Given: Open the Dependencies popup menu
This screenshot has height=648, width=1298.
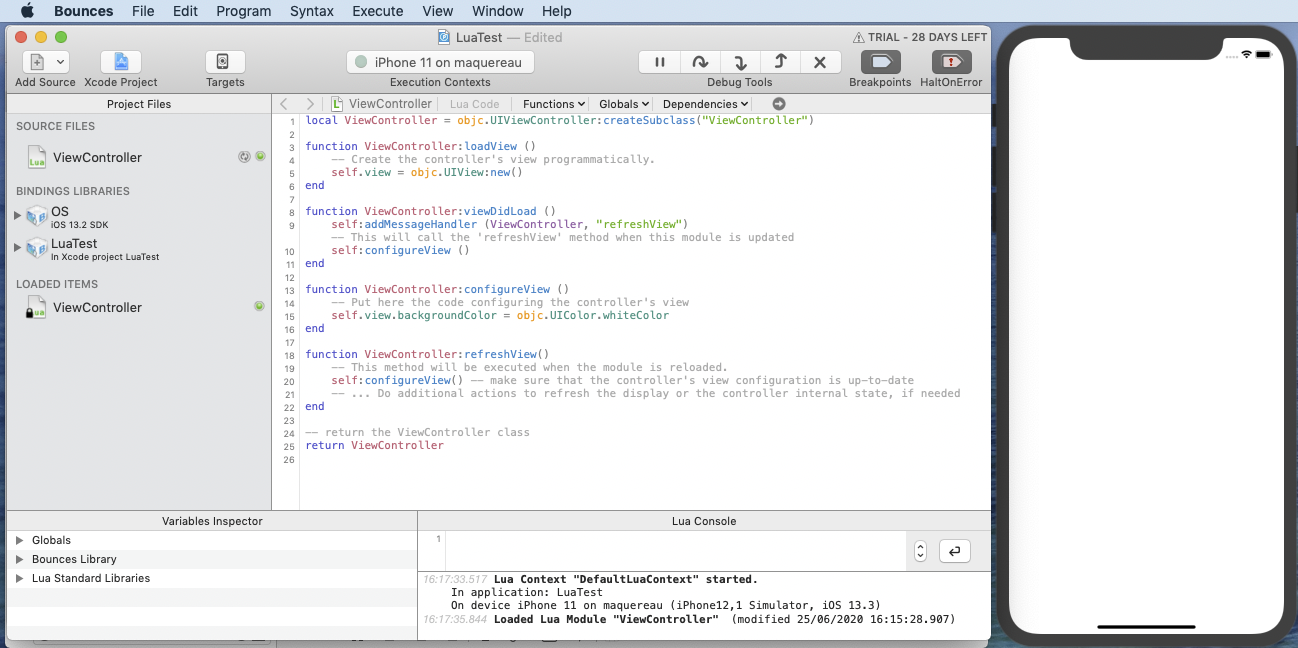Looking at the screenshot, I should click(x=705, y=104).
